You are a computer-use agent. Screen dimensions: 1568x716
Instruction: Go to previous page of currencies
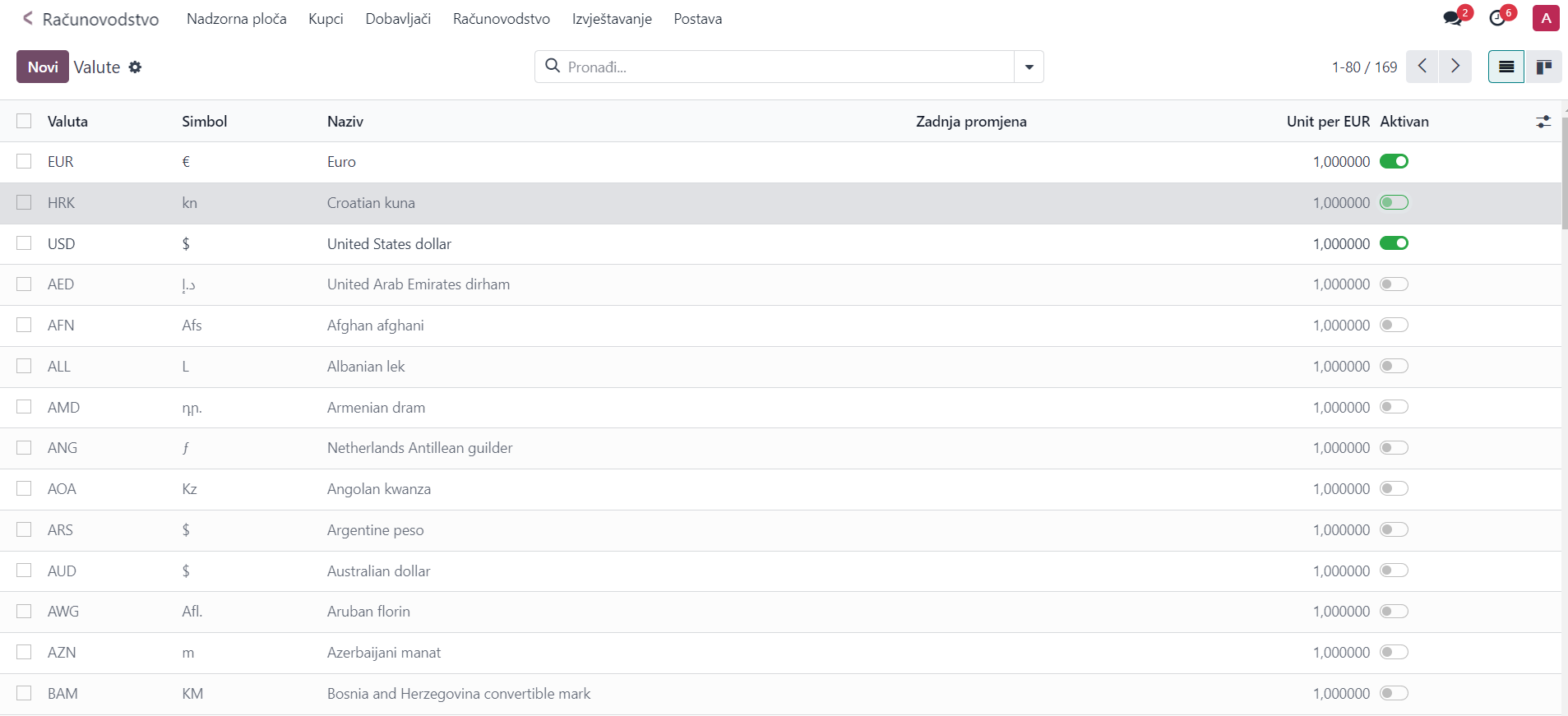[1422, 67]
